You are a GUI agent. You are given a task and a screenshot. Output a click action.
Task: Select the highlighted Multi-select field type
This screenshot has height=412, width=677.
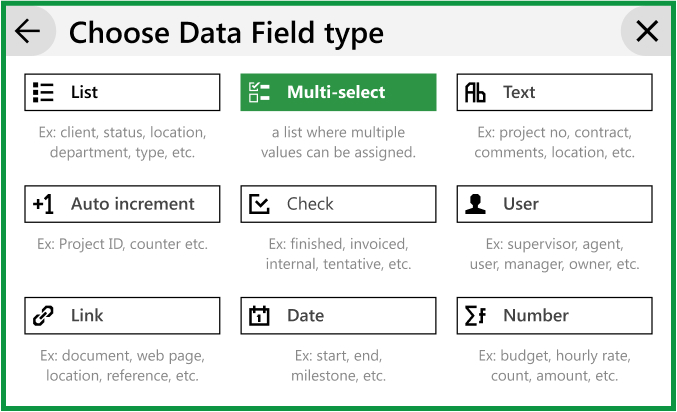338,93
